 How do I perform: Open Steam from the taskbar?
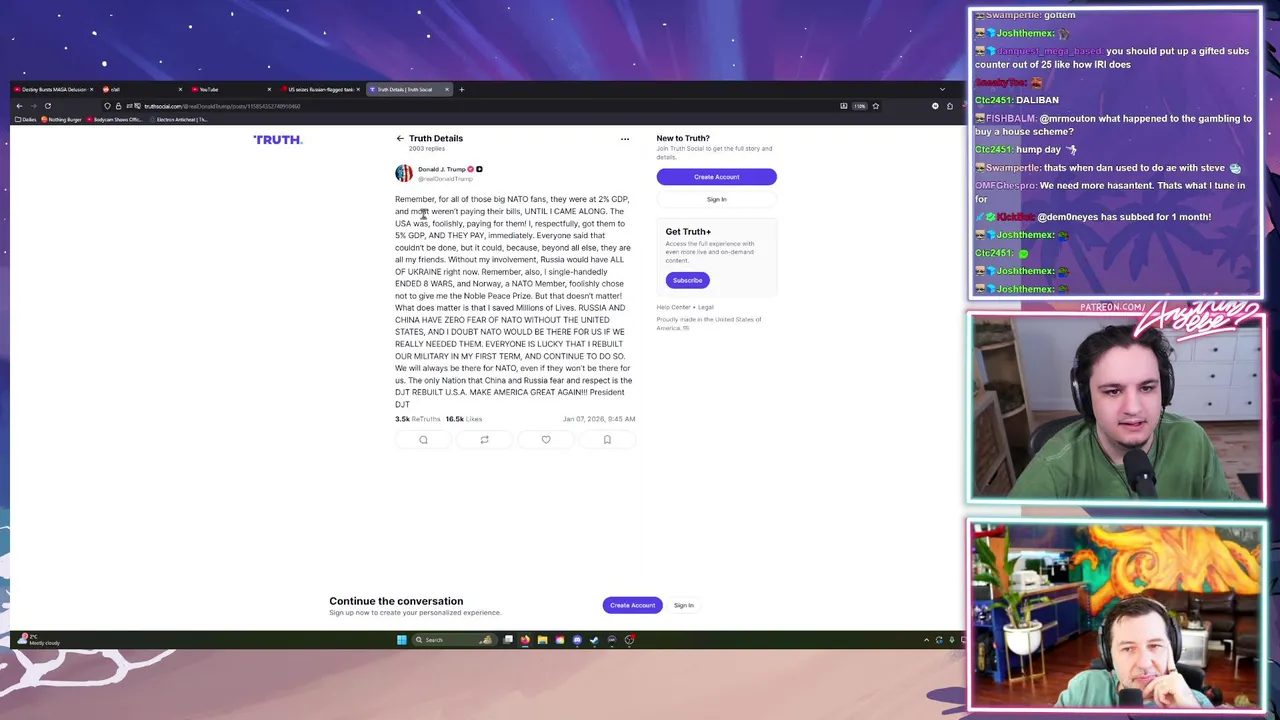(594, 640)
